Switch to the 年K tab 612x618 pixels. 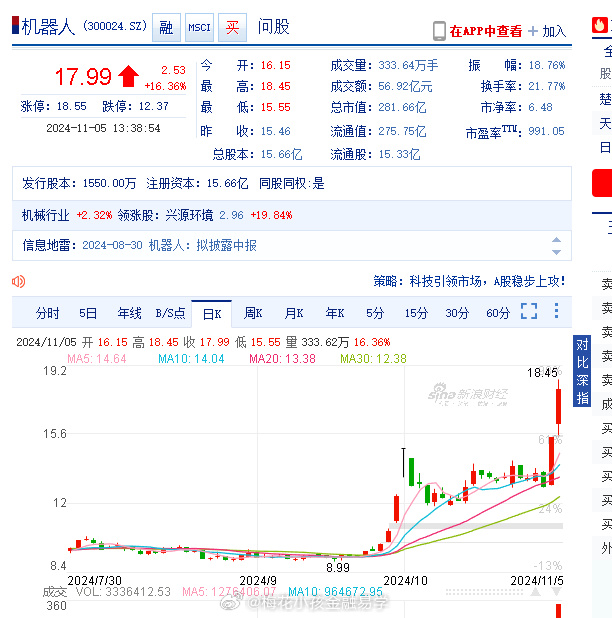[335, 313]
